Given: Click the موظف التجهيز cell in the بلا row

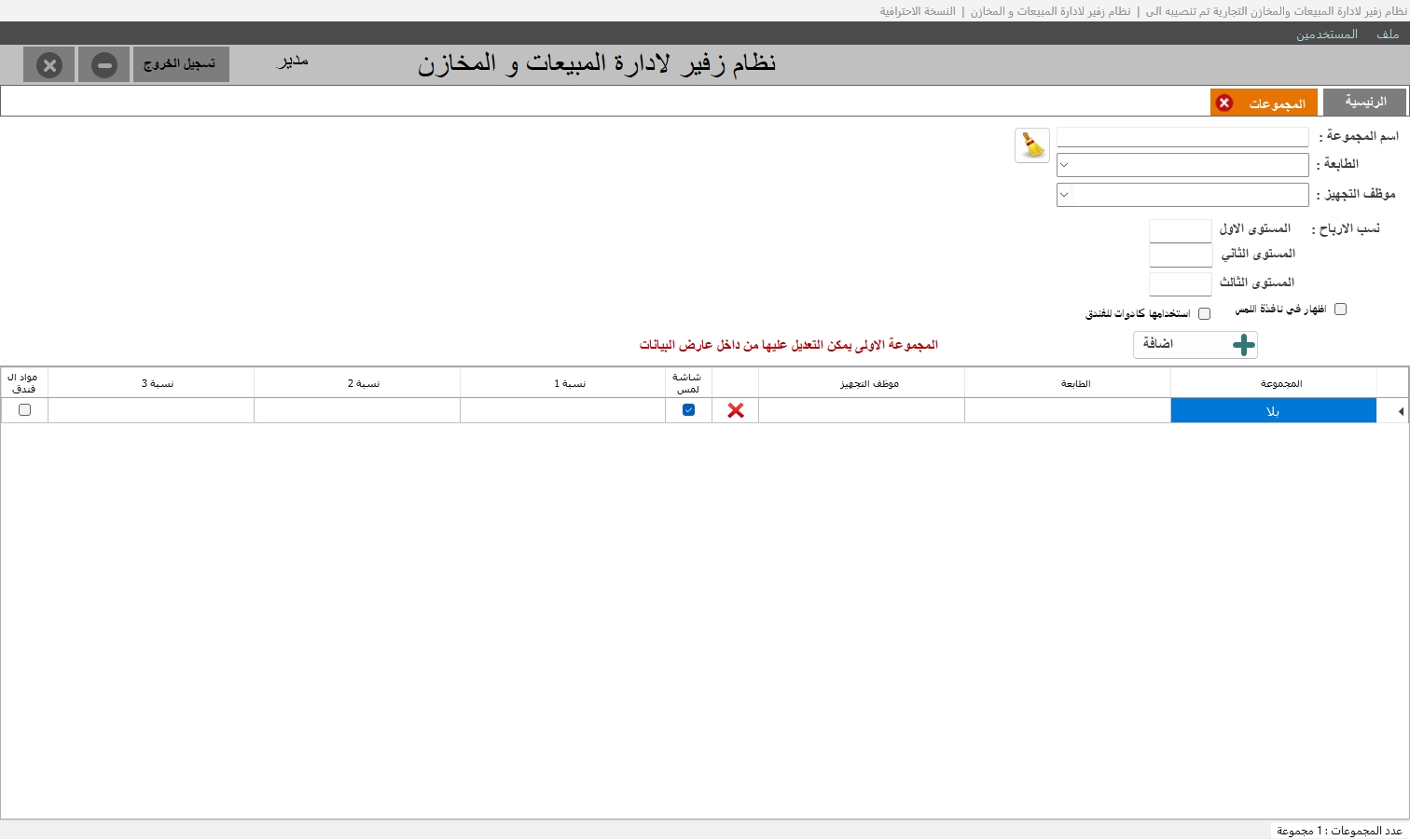Looking at the screenshot, I should click(862, 411).
